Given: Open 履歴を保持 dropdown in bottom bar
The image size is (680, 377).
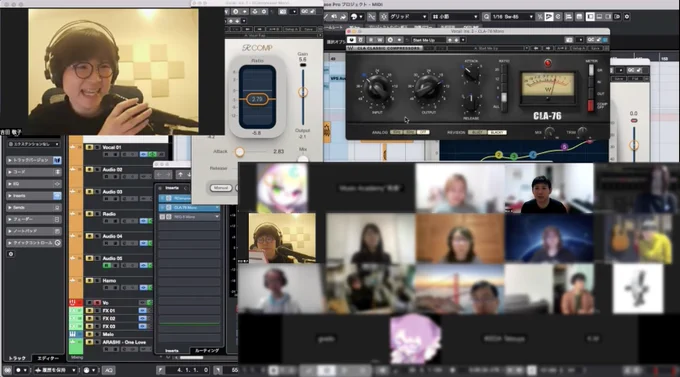Looking at the screenshot, I should point(56,370).
